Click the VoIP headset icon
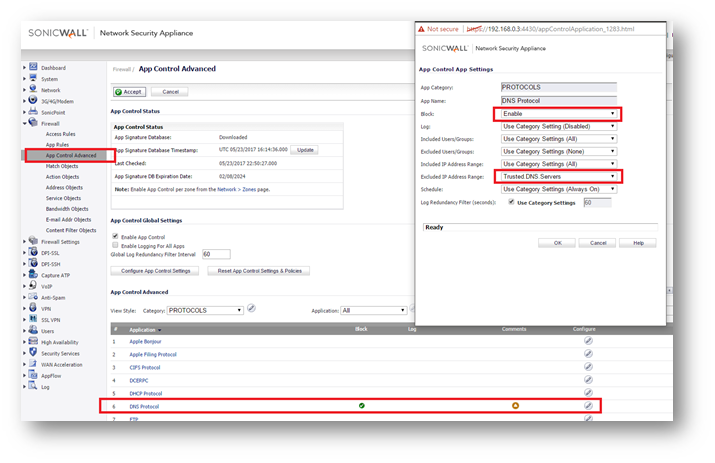 [33, 285]
